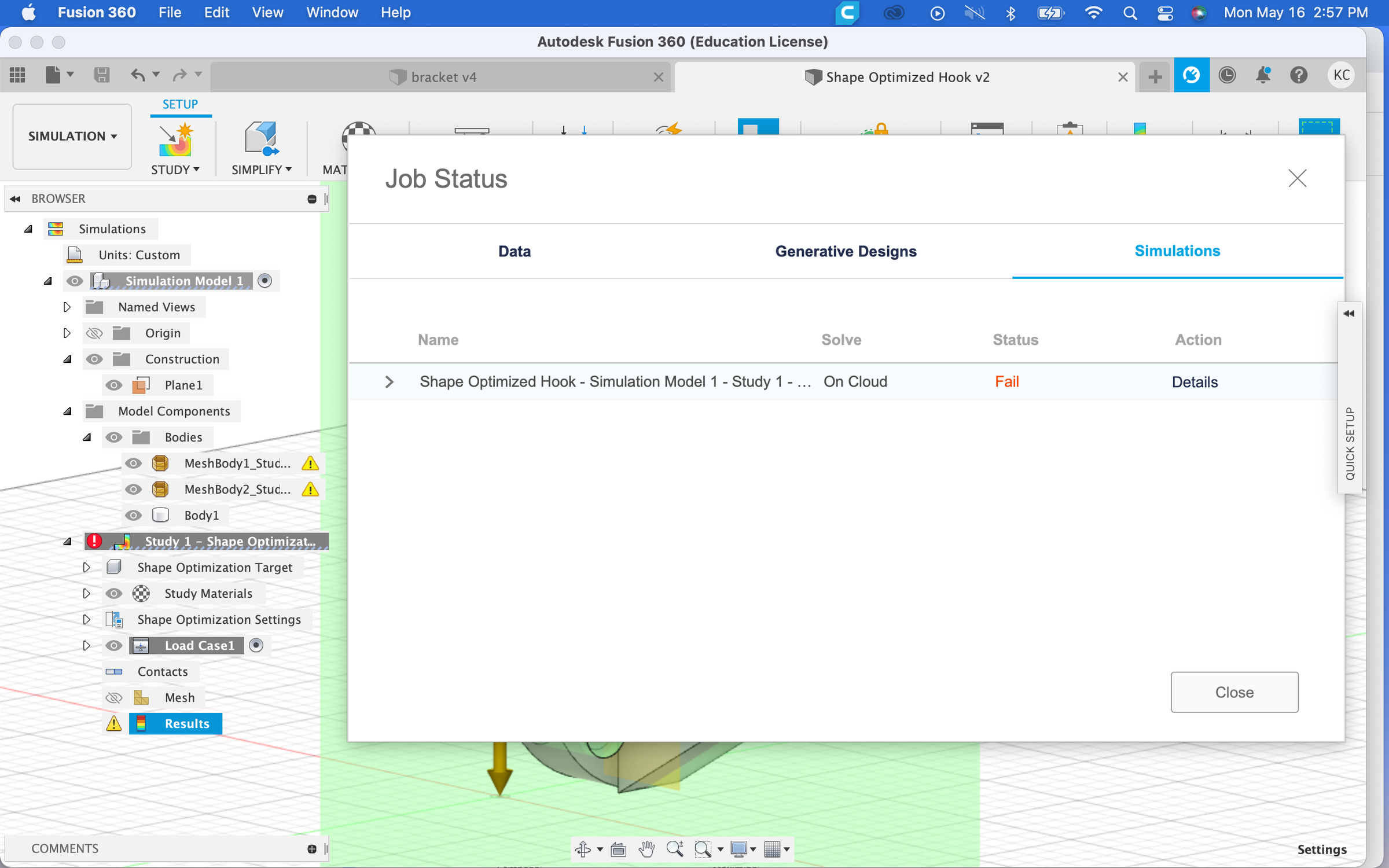The width and height of the screenshot is (1389, 868).
Task: Click the Simplify tool icon
Action: [x=261, y=139]
